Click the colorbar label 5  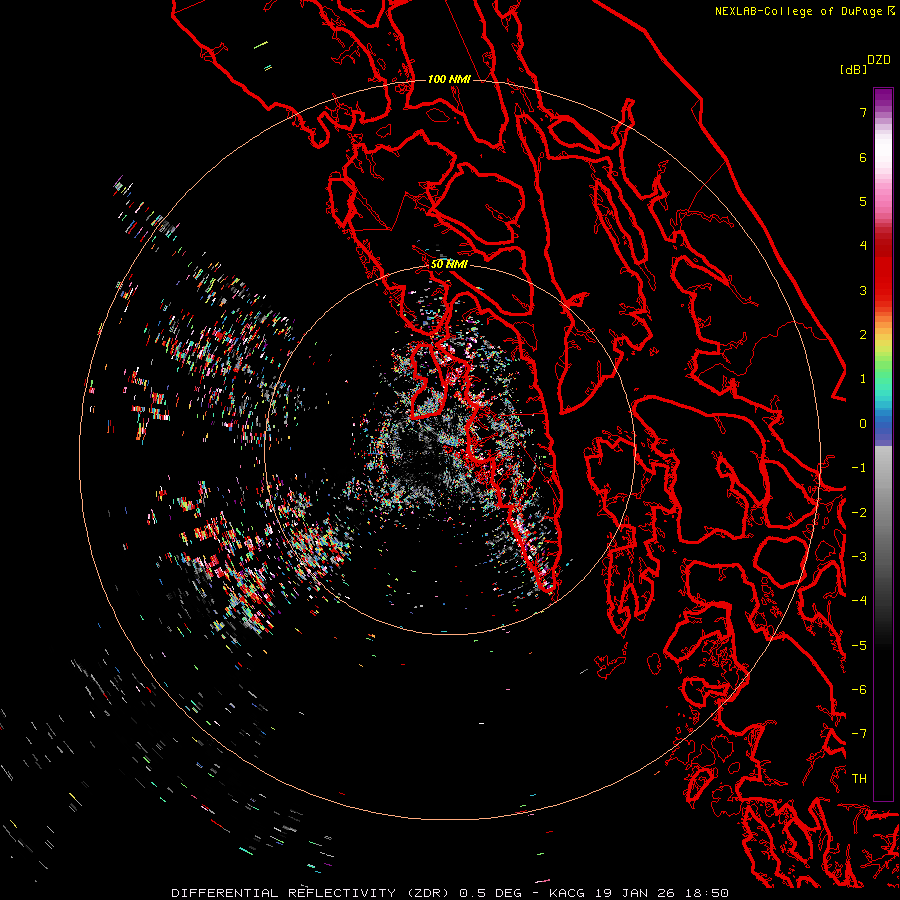coord(863,201)
